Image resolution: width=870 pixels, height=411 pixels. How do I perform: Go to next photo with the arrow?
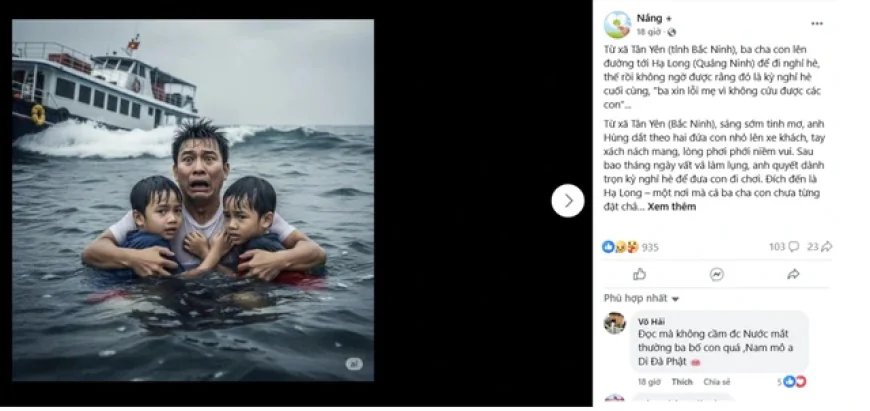pos(567,201)
